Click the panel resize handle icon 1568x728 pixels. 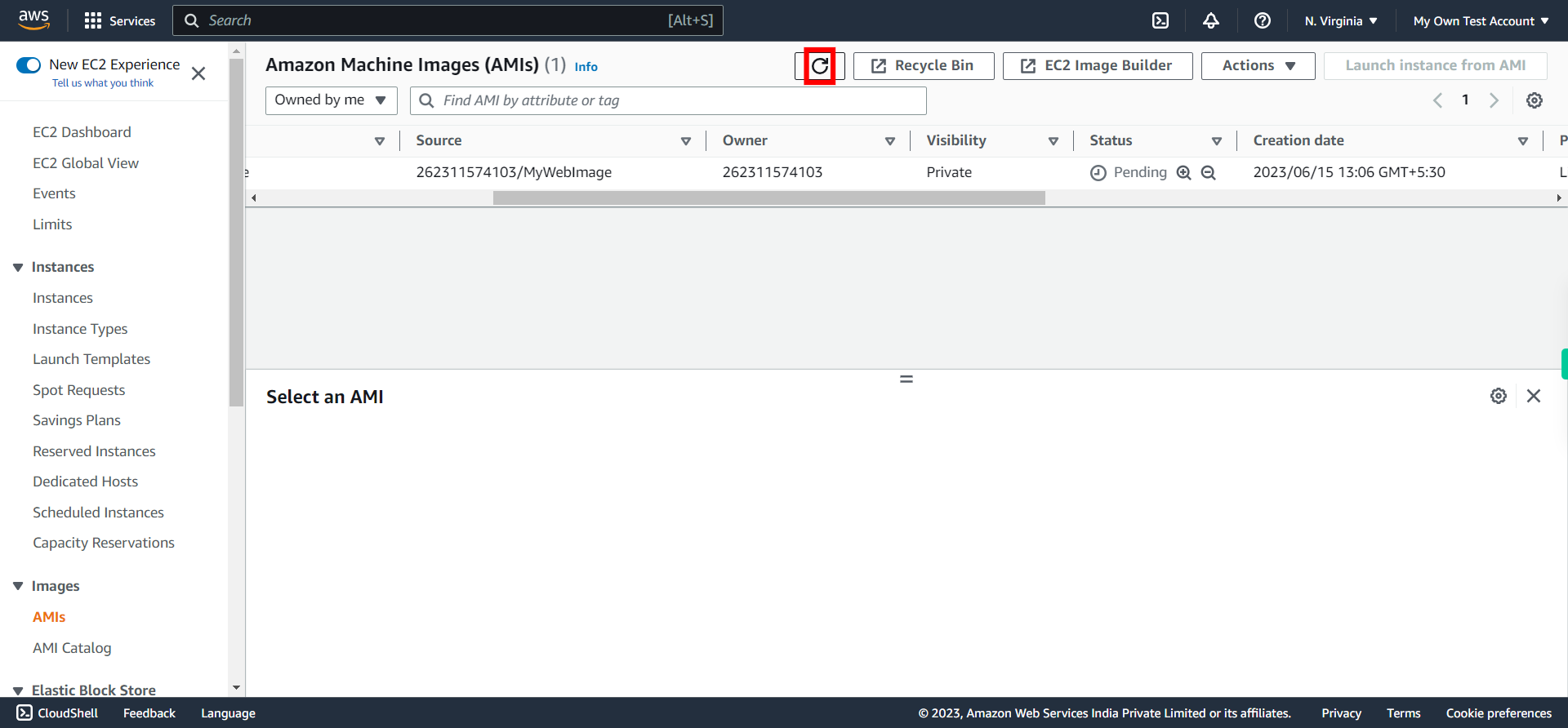tap(906, 379)
